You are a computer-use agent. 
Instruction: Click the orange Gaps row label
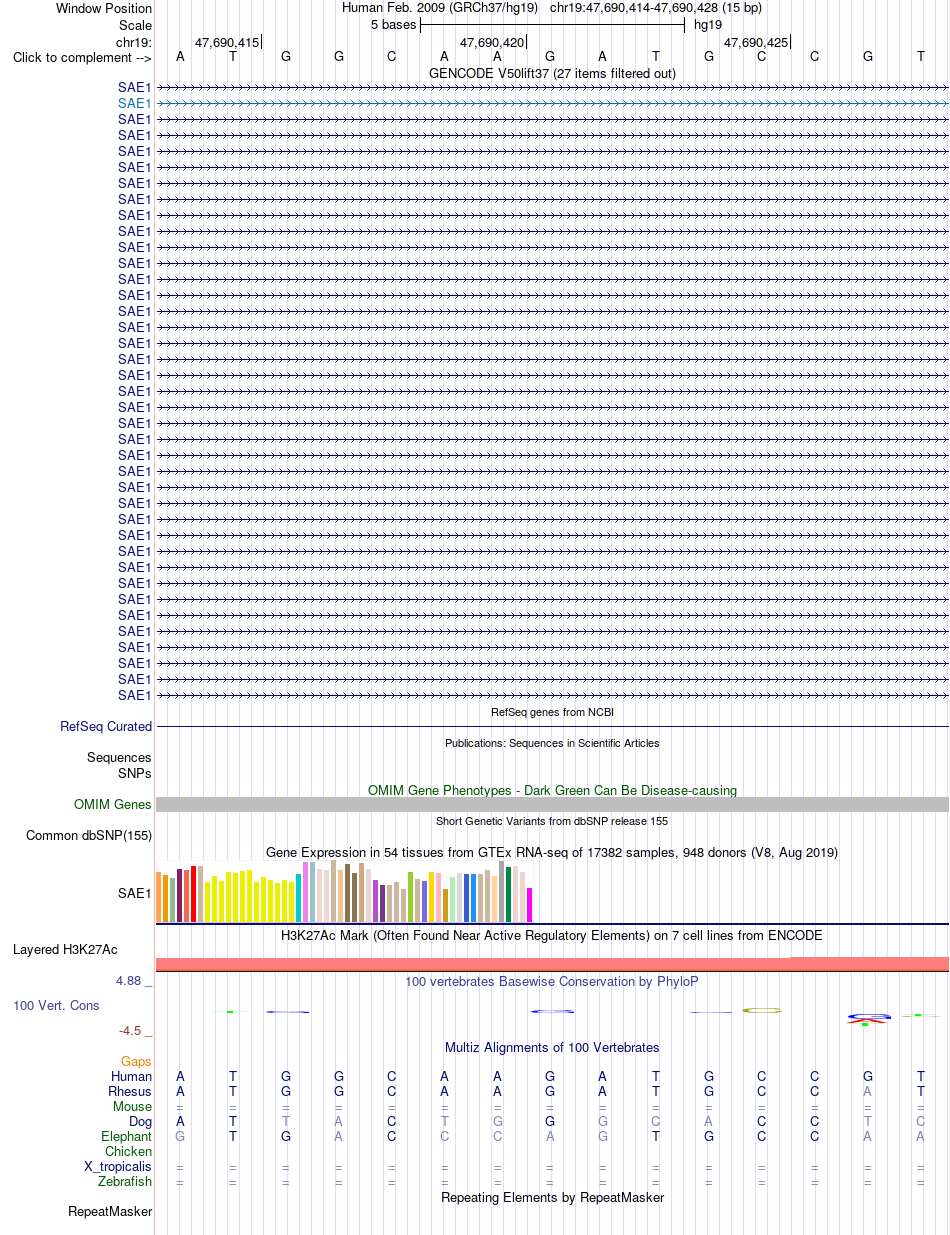(136, 1061)
